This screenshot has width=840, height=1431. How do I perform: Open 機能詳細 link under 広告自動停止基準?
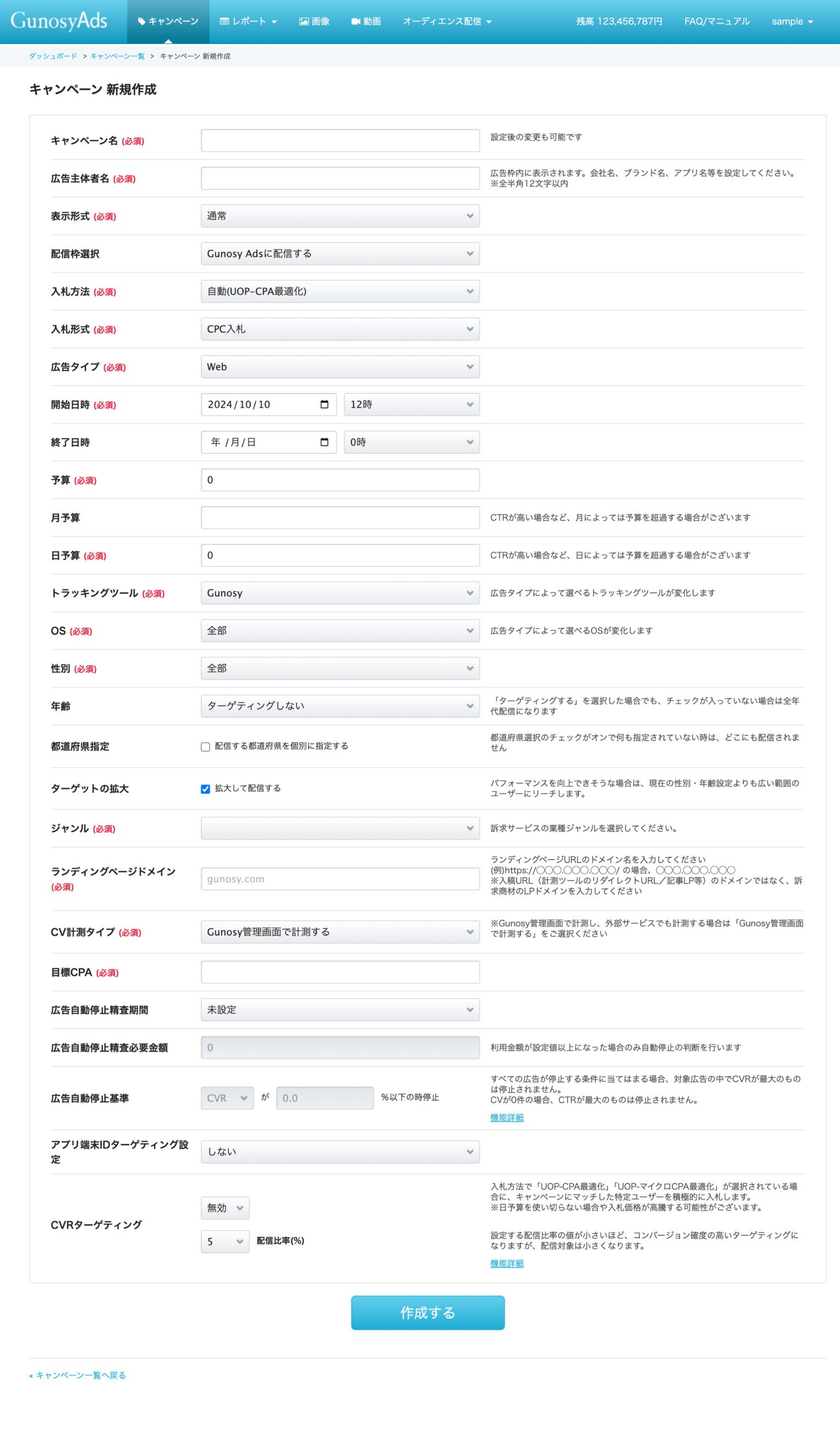click(x=507, y=1117)
